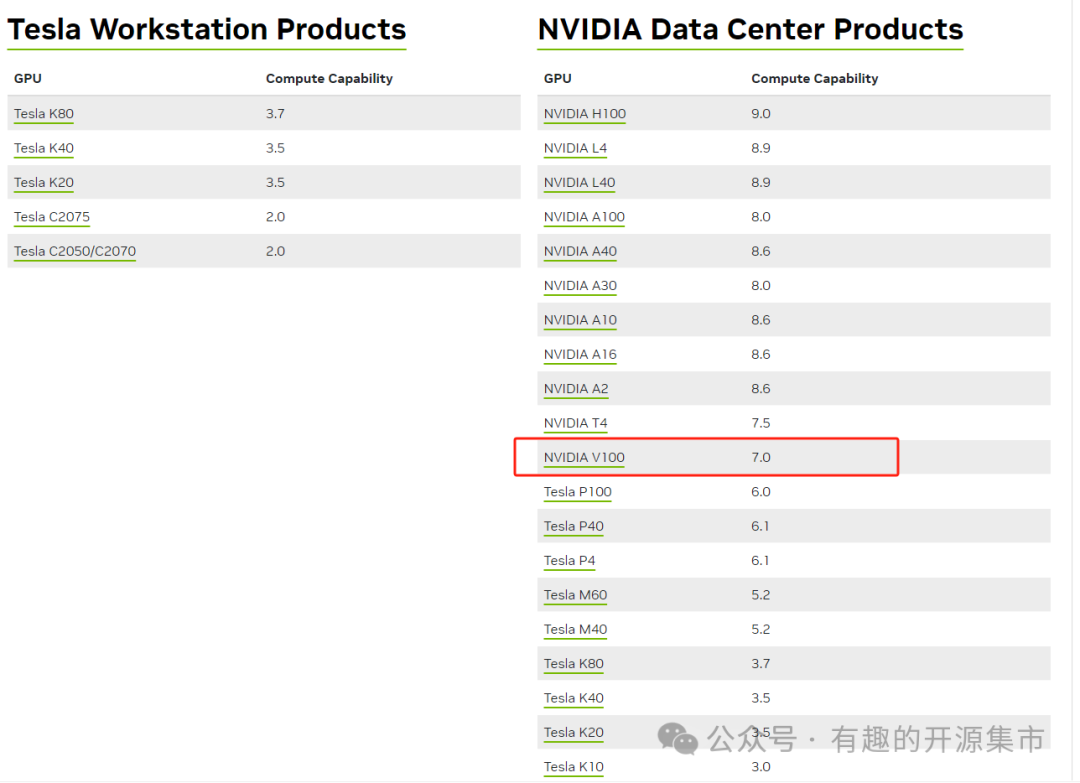Select the 9.0 value in NVIDIA H100 row
Viewport: 1080px width, 783px height.
pyautogui.click(x=760, y=114)
